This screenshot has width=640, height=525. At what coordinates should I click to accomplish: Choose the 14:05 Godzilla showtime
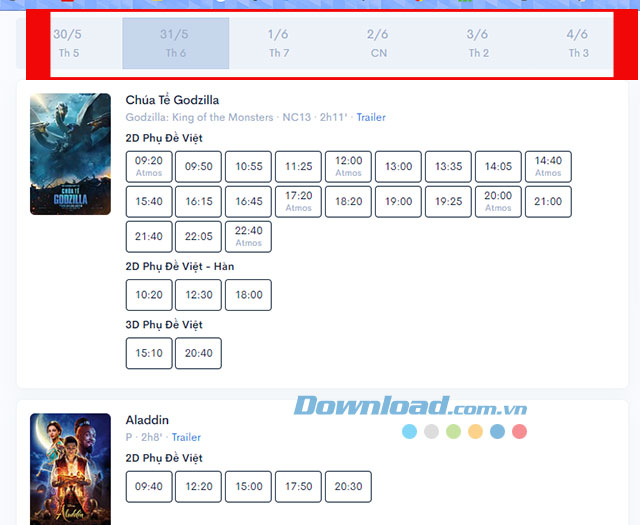(x=498, y=167)
